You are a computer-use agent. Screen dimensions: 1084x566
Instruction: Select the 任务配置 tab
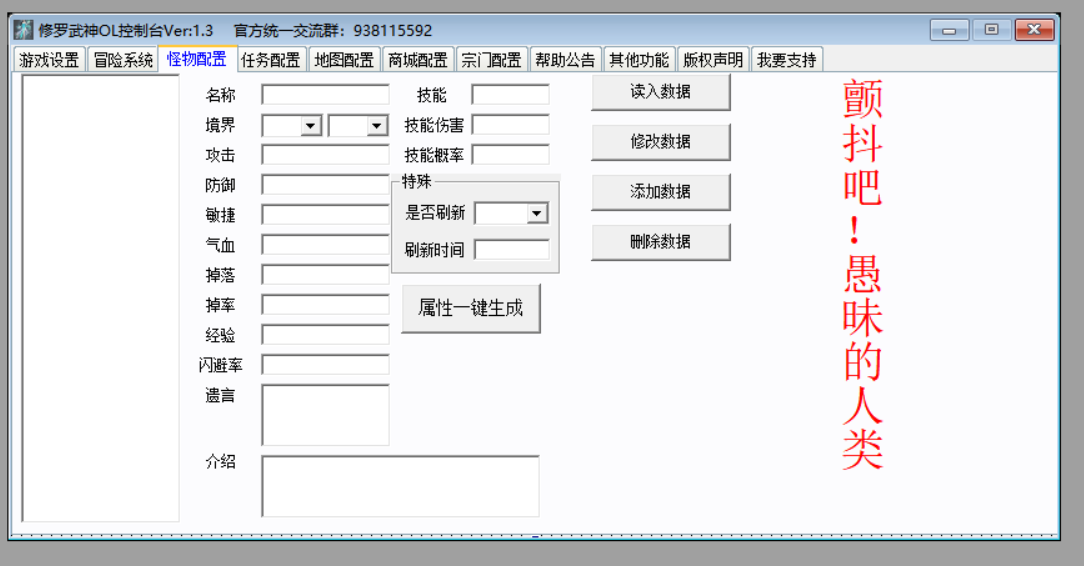tap(270, 60)
